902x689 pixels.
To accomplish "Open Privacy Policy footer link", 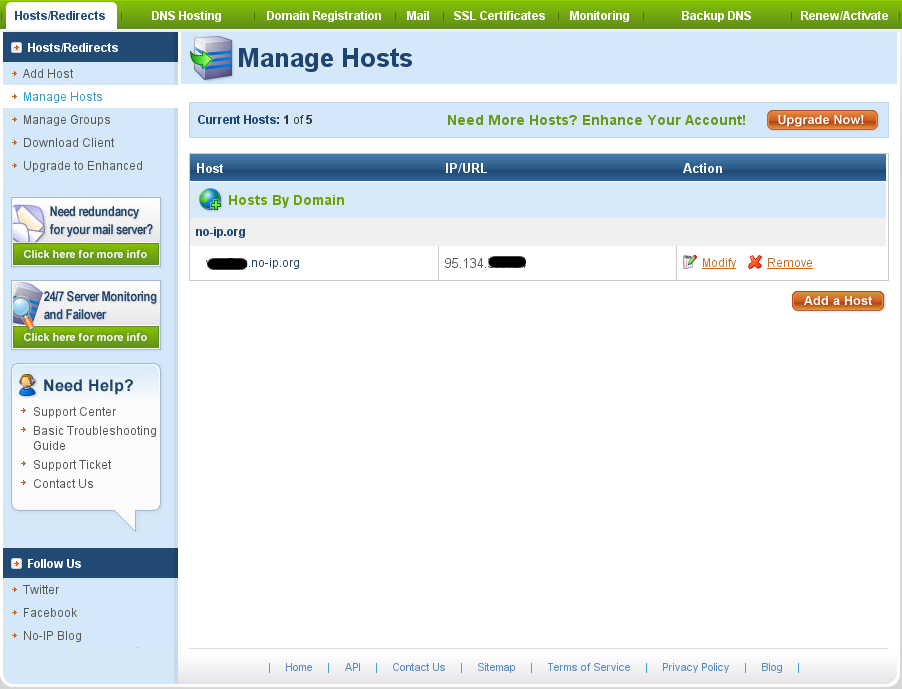I will pyautogui.click(x=695, y=667).
